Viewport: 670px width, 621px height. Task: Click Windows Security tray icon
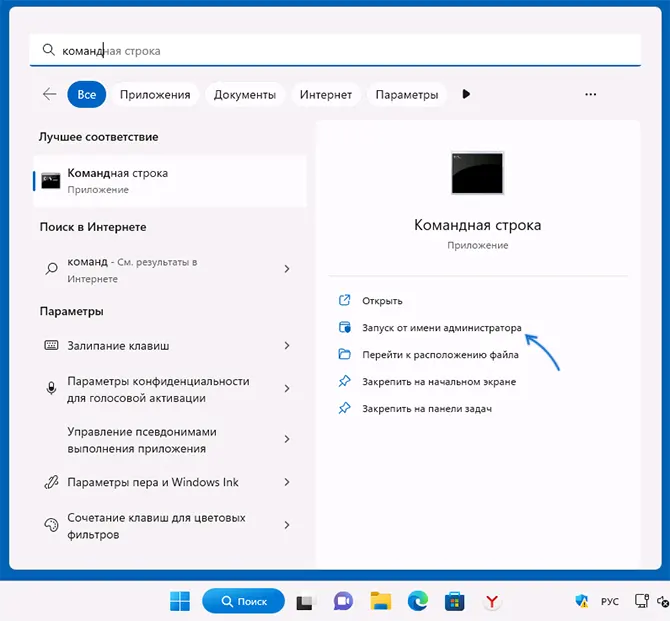coord(582,601)
